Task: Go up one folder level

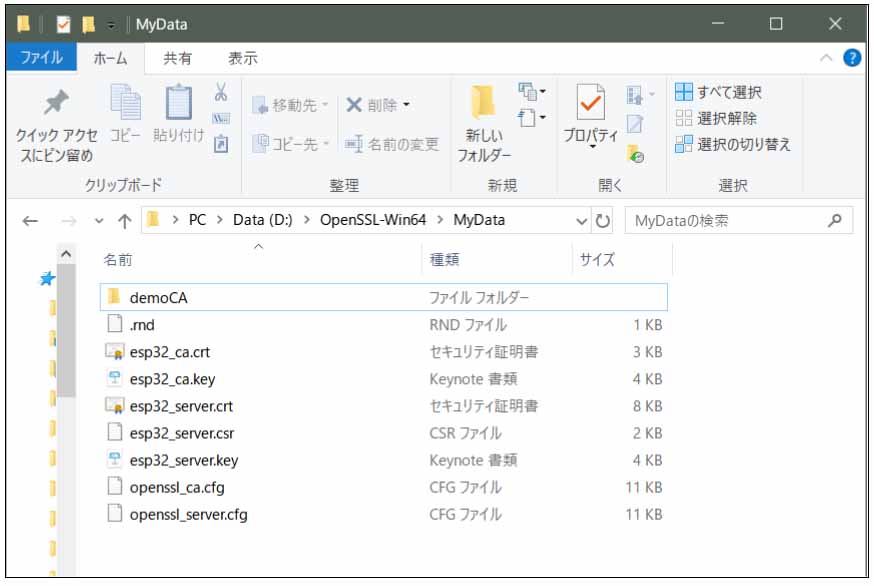Action: (x=125, y=221)
